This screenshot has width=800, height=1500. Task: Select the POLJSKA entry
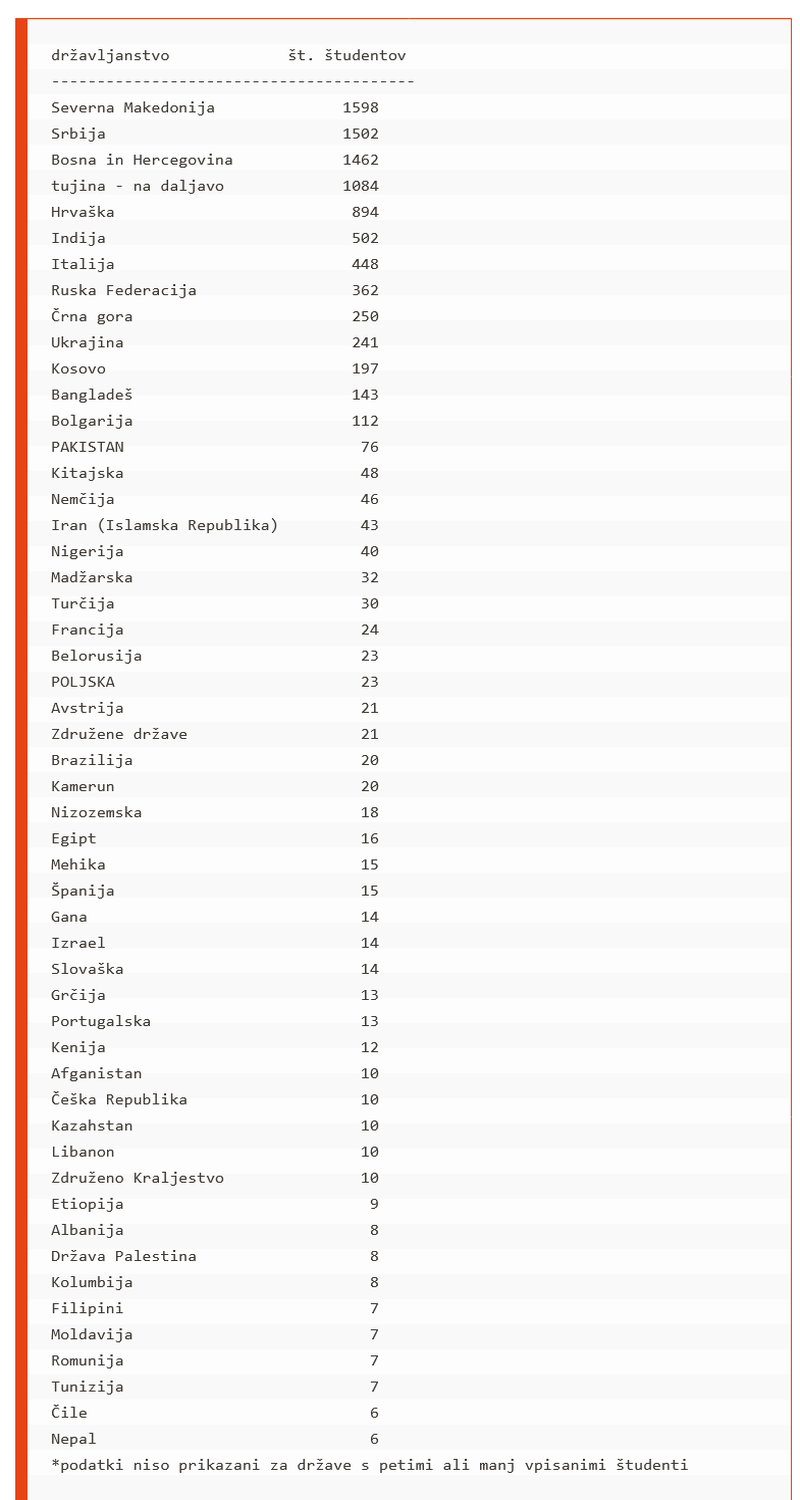click(83, 682)
